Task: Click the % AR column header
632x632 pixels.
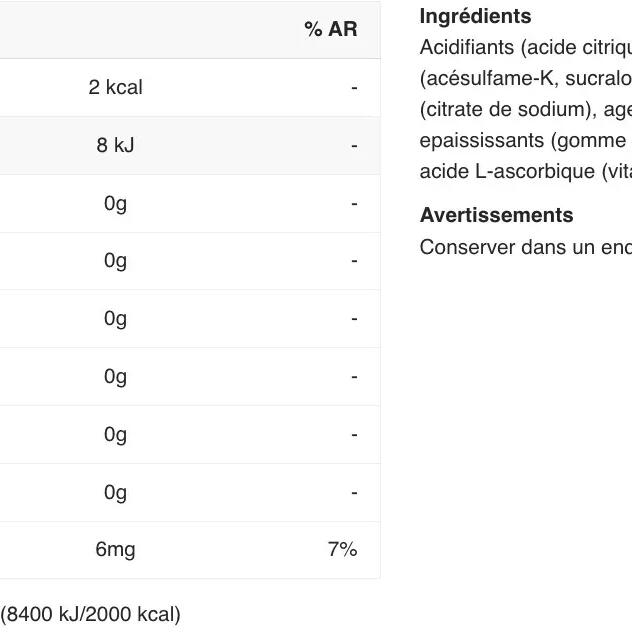Action: [x=330, y=30]
